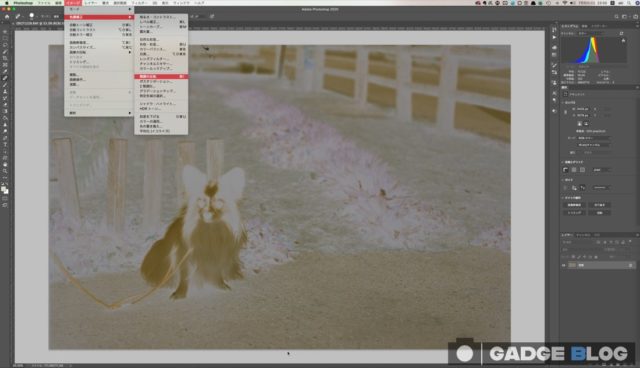Open the Photoshop application menu
Image resolution: width=640 pixels, height=368 pixels.
(x=23, y=3)
